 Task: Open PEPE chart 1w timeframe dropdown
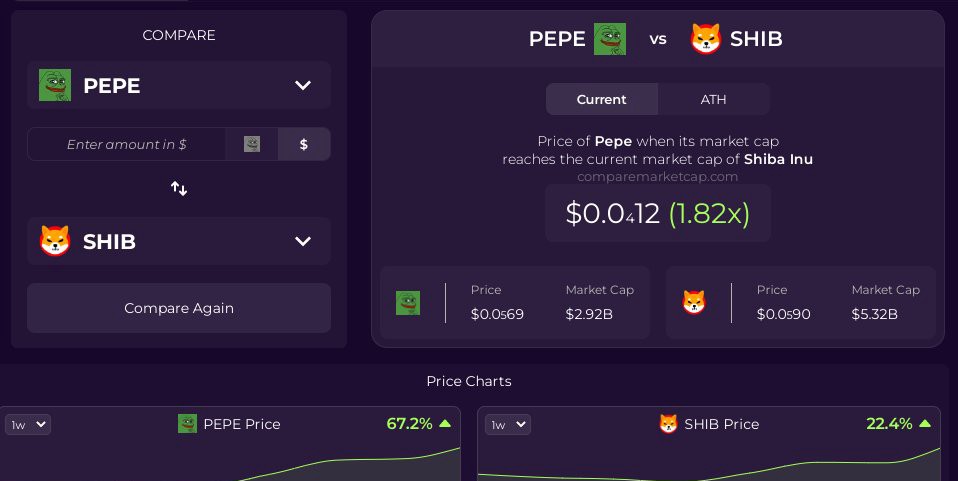28,425
